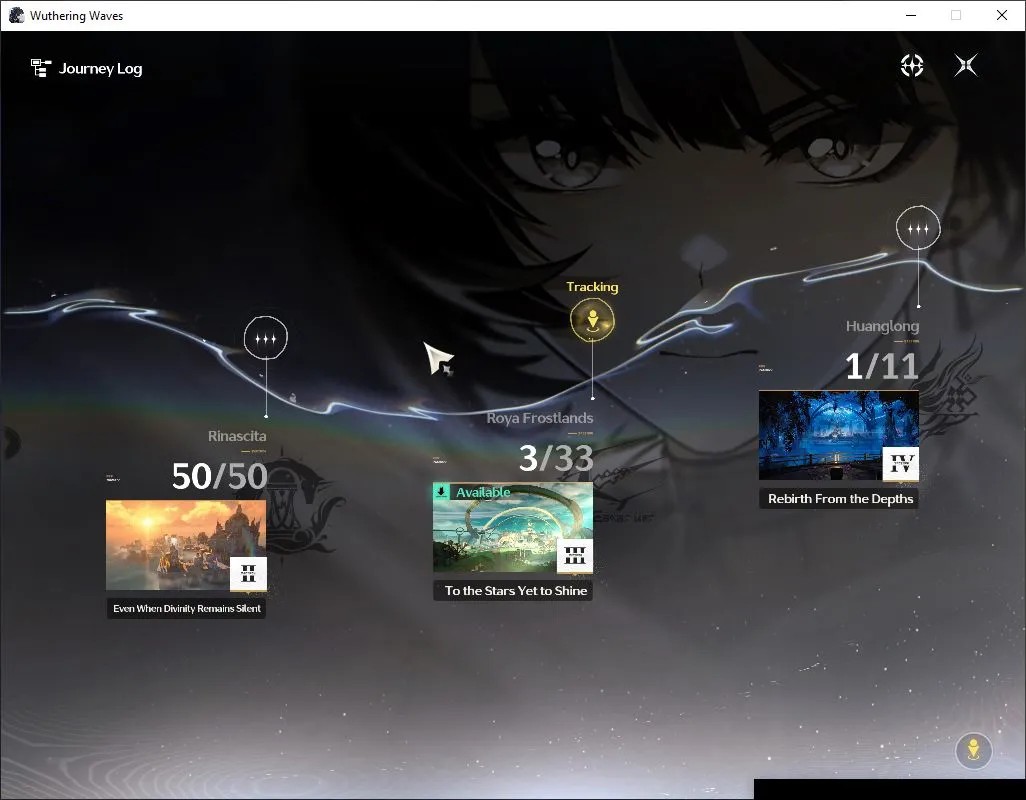Click the download icon next to Available
The image size is (1026, 800).
tap(442, 491)
